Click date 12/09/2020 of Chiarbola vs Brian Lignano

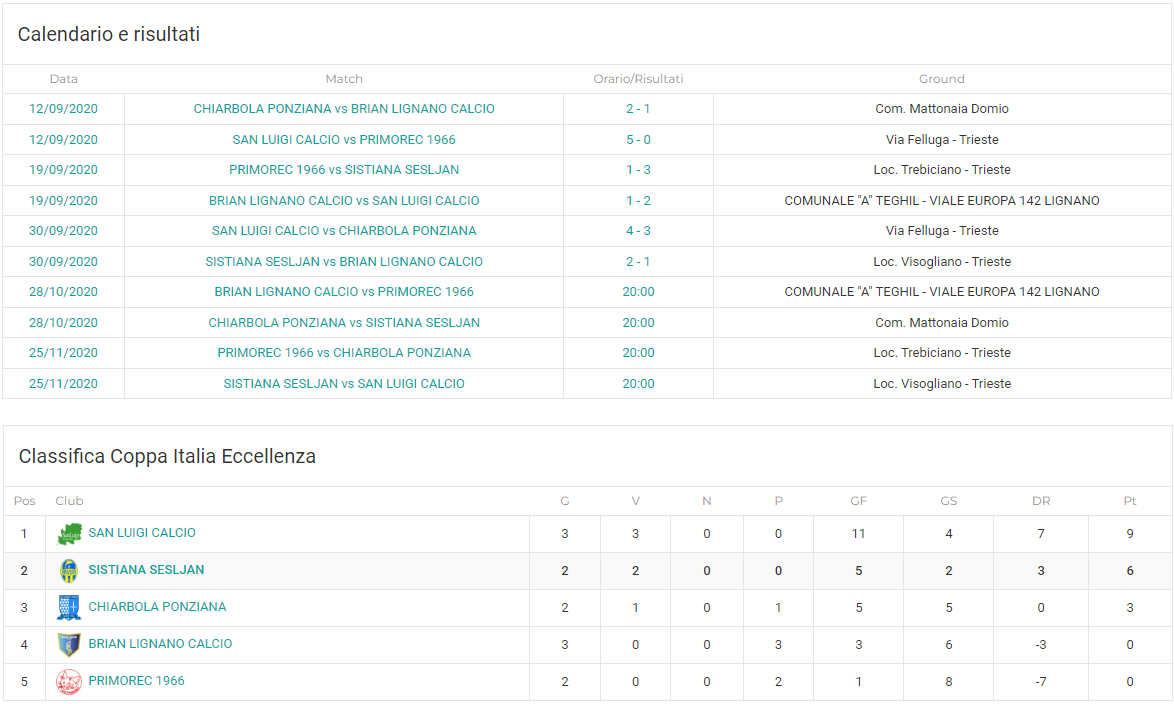coord(64,109)
